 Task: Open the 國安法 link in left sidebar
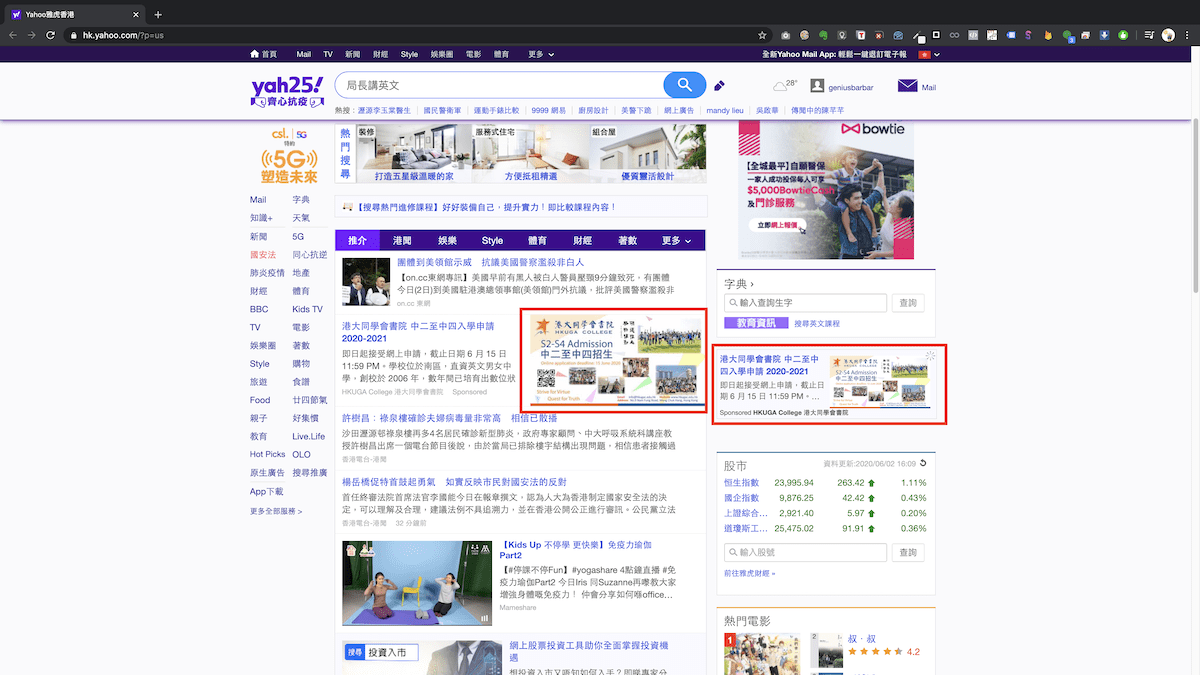[263, 255]
